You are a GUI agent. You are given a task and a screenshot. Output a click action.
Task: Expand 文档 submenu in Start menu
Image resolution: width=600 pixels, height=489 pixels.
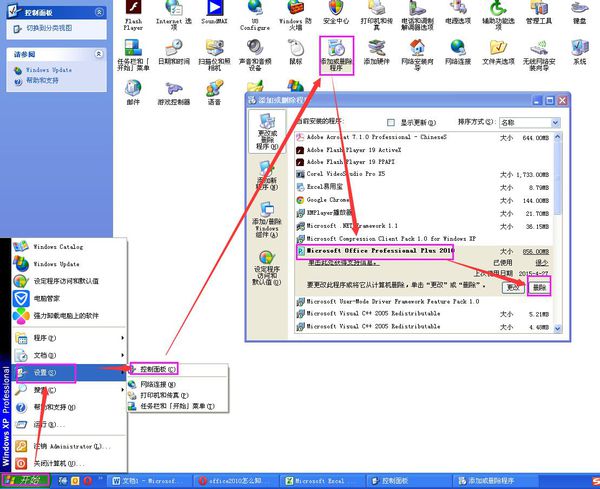(x=69, y=355)
